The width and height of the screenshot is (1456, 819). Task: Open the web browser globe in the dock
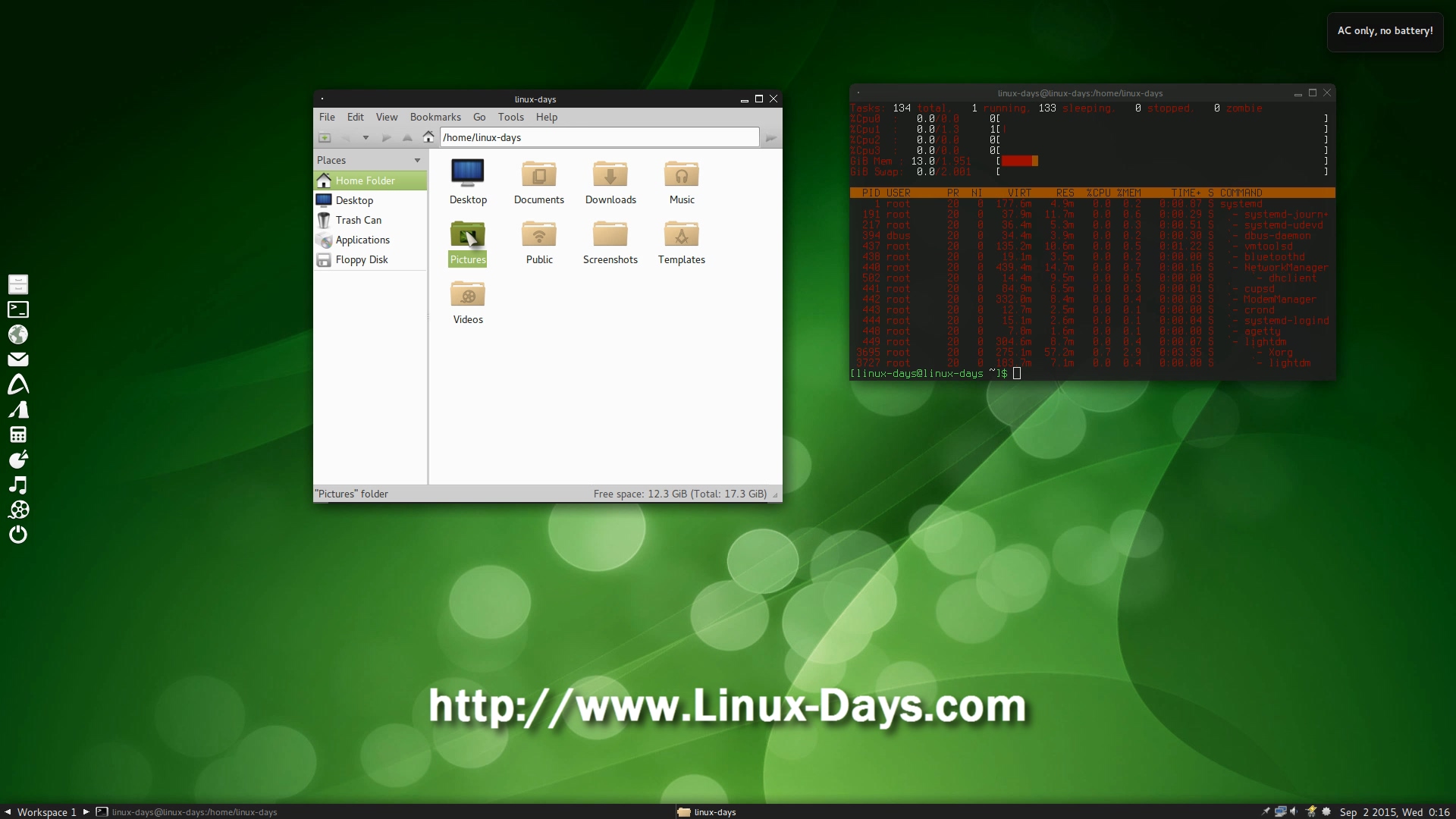tap(18, 334)
